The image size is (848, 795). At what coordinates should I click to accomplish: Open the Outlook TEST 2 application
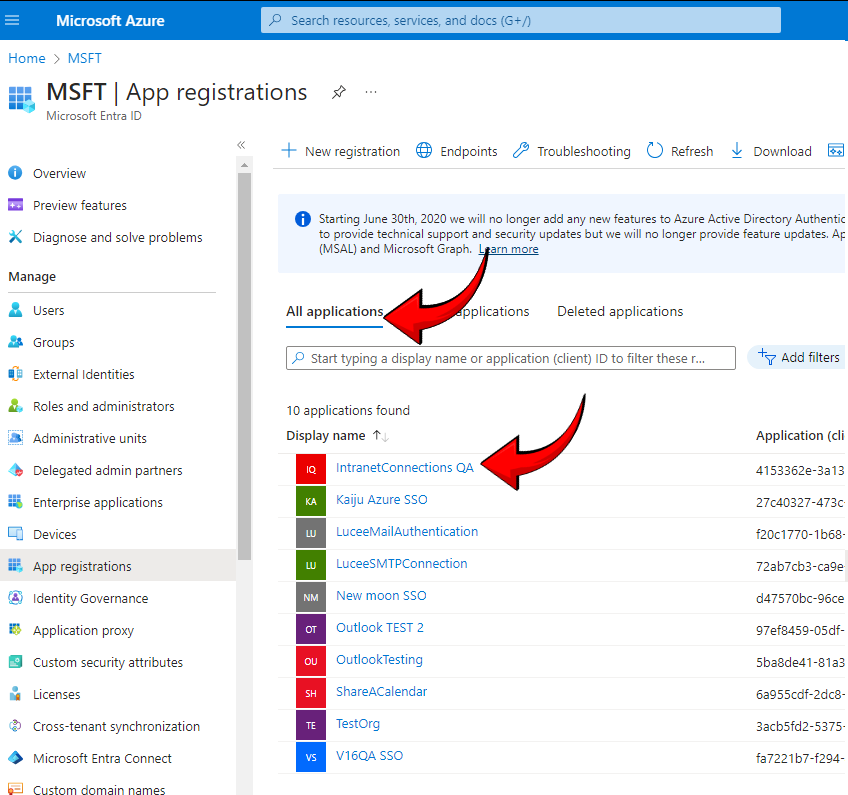(x=380, y=627)
